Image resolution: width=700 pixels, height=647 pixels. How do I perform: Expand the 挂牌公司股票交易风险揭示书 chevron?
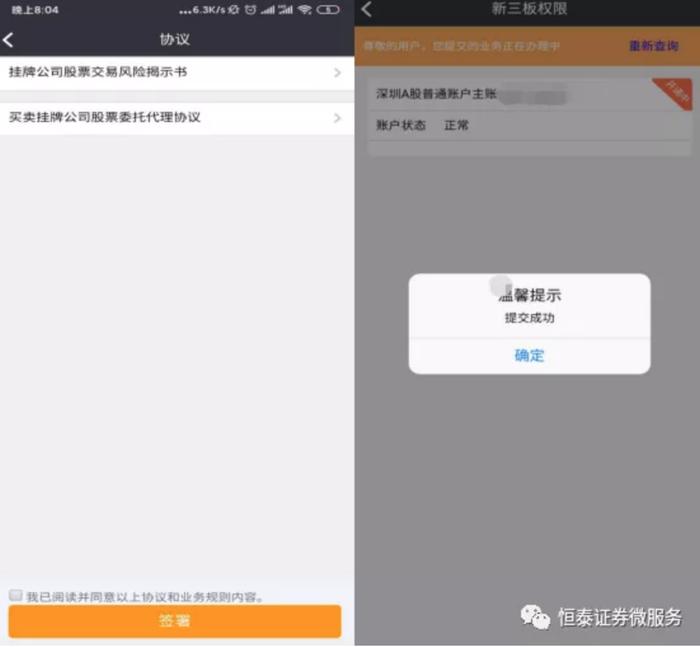pos(338,73)
